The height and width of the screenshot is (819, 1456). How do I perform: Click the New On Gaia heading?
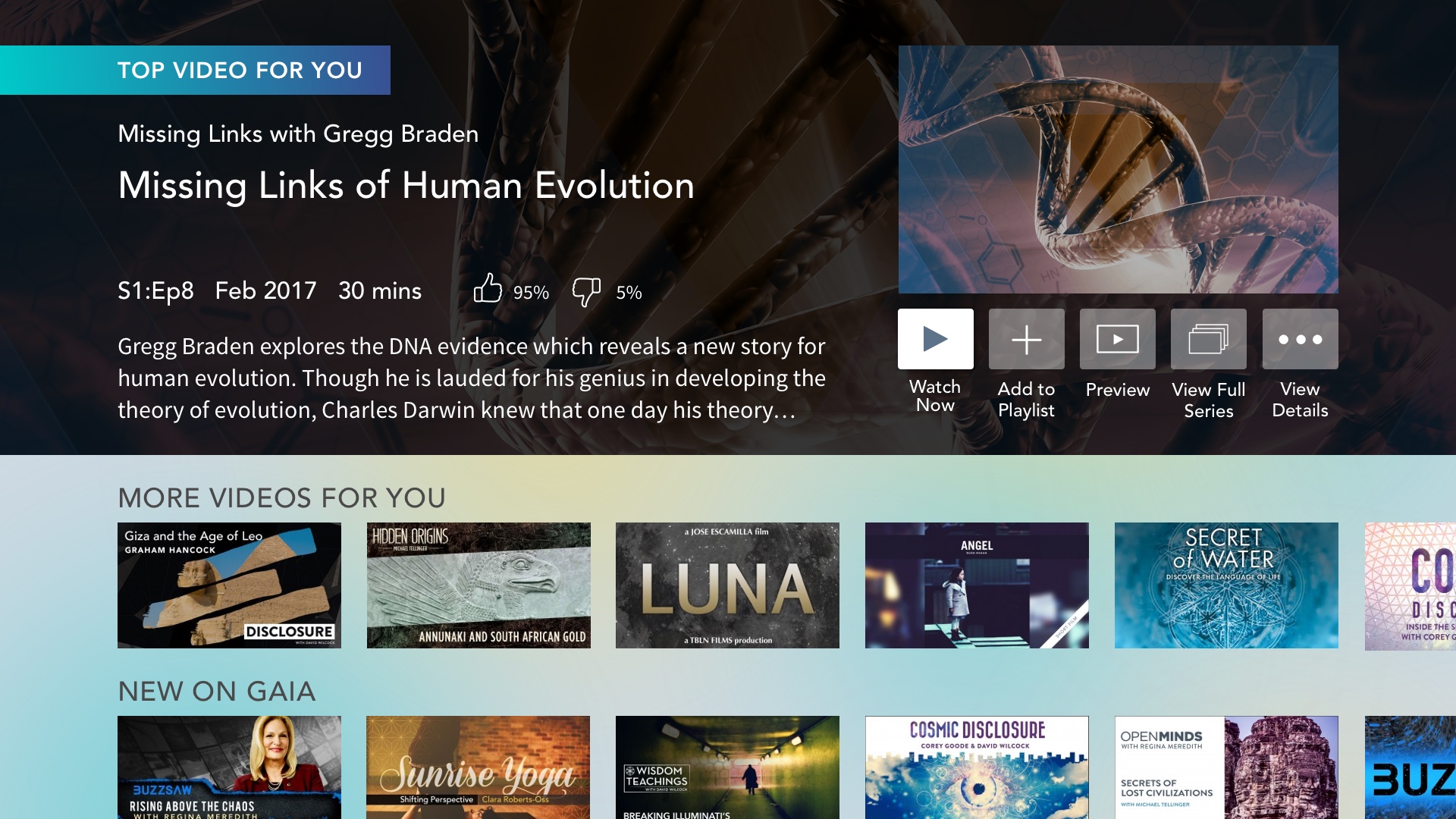point(216,692)
